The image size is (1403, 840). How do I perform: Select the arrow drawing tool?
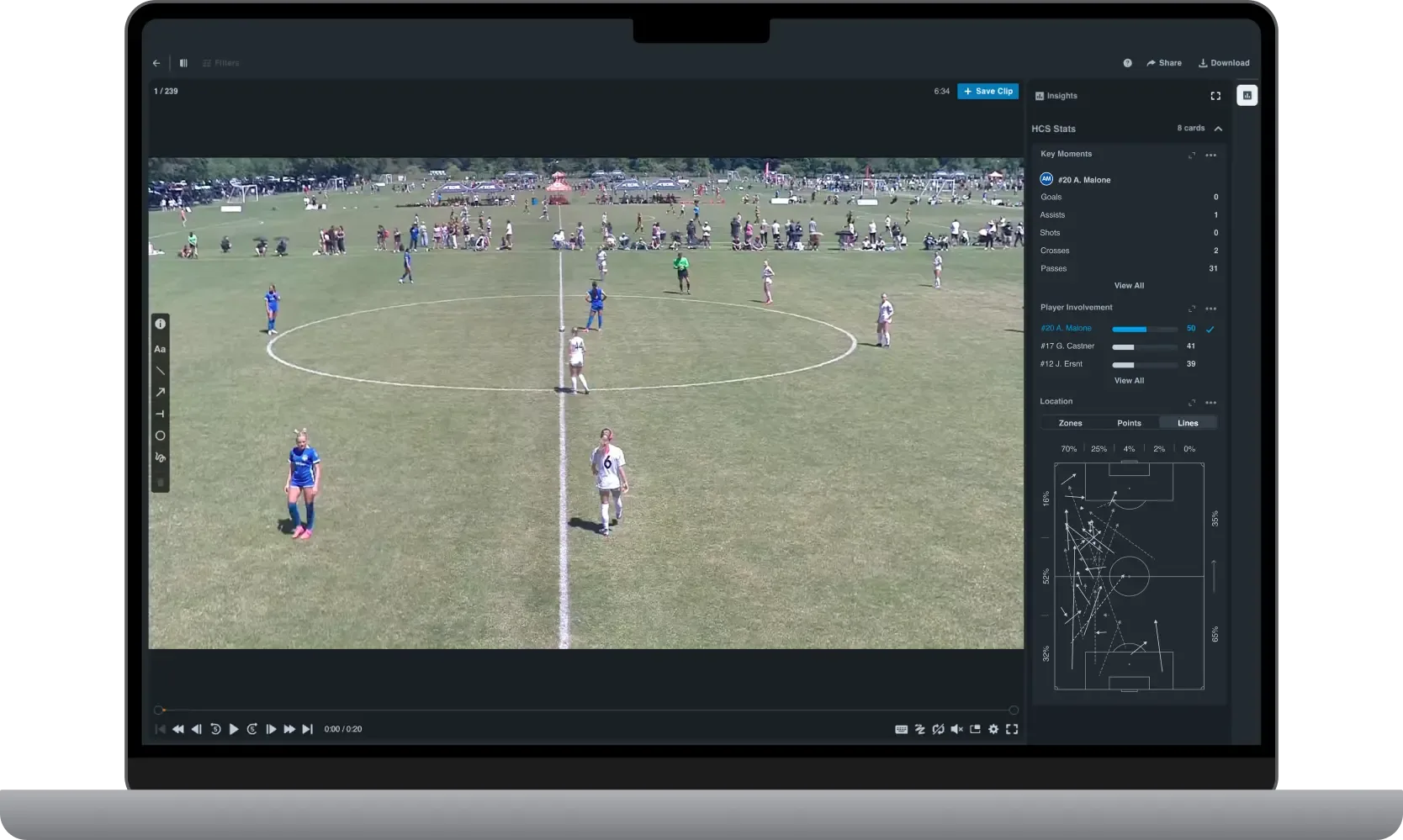click(160, 393)
